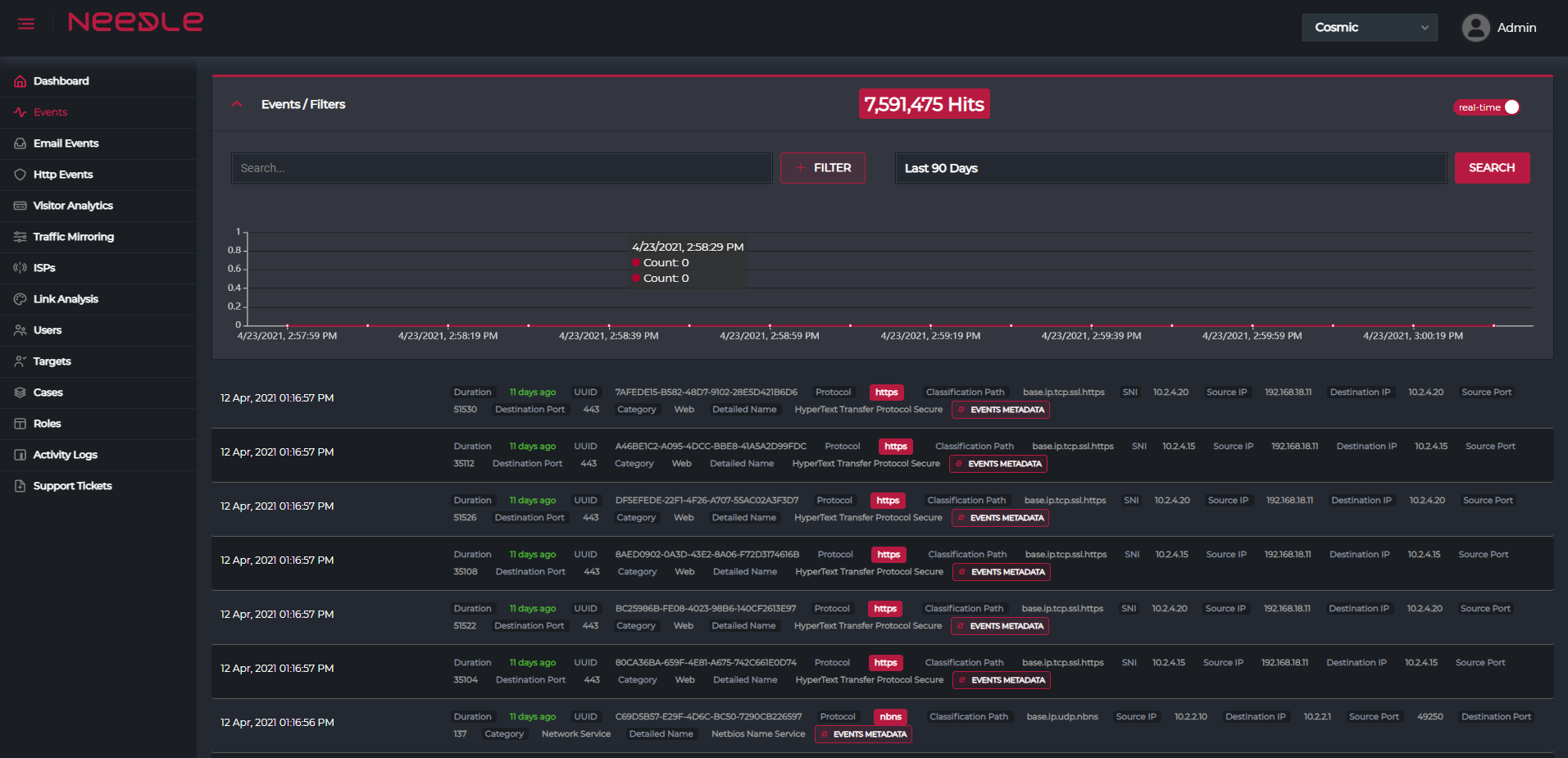Click the ISPs signal icon

pos(20,268)
